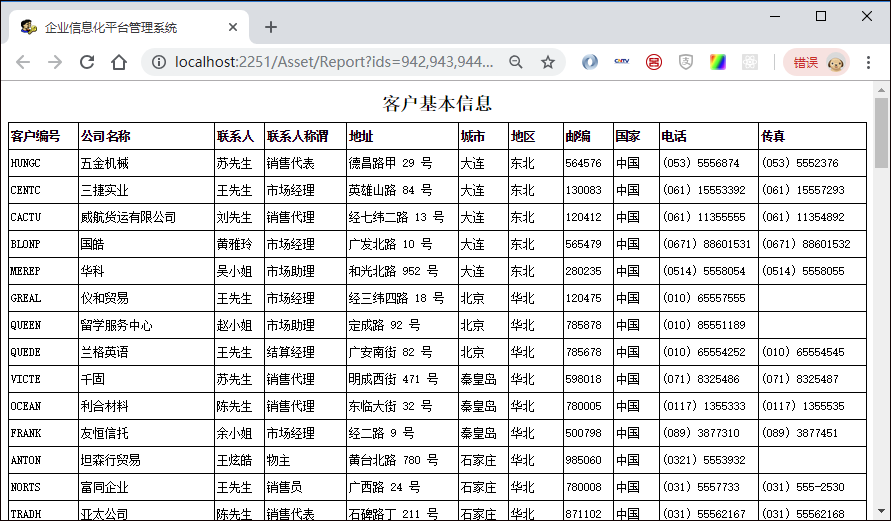The width and height of the screenshot is (891, 521).
Task: Go back to the previous page
Action: click(23, 62)
